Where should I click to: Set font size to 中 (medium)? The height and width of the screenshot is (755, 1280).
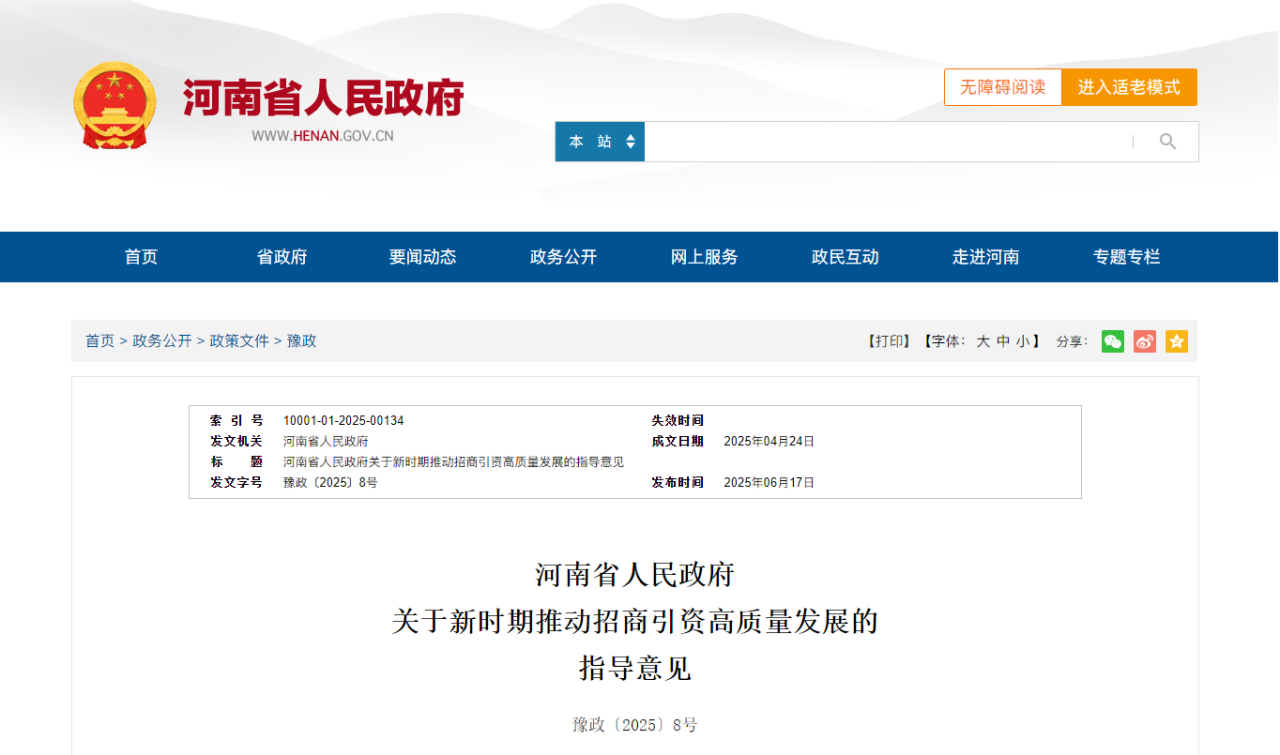click(1002, 341)
